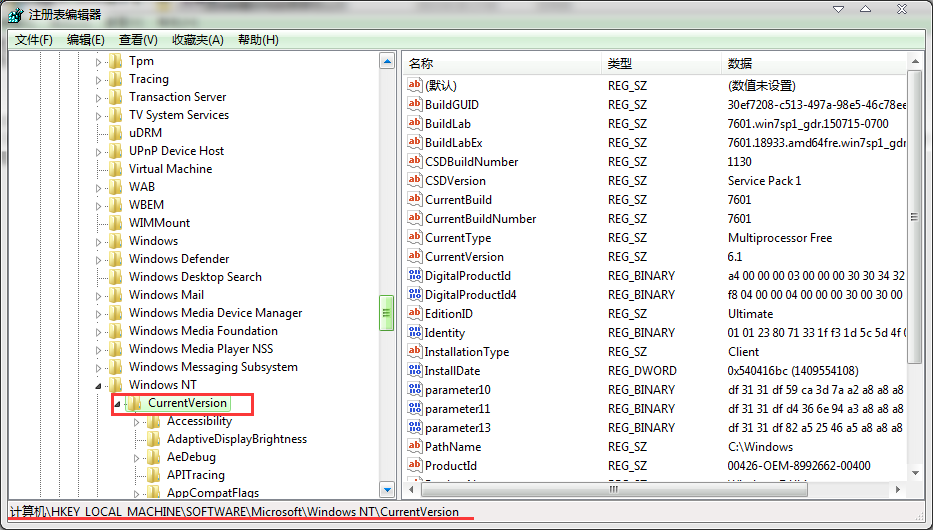Click the BuildGUID string value icon
Viewport: 933px width, 530px height.
(x=415, y=104)
